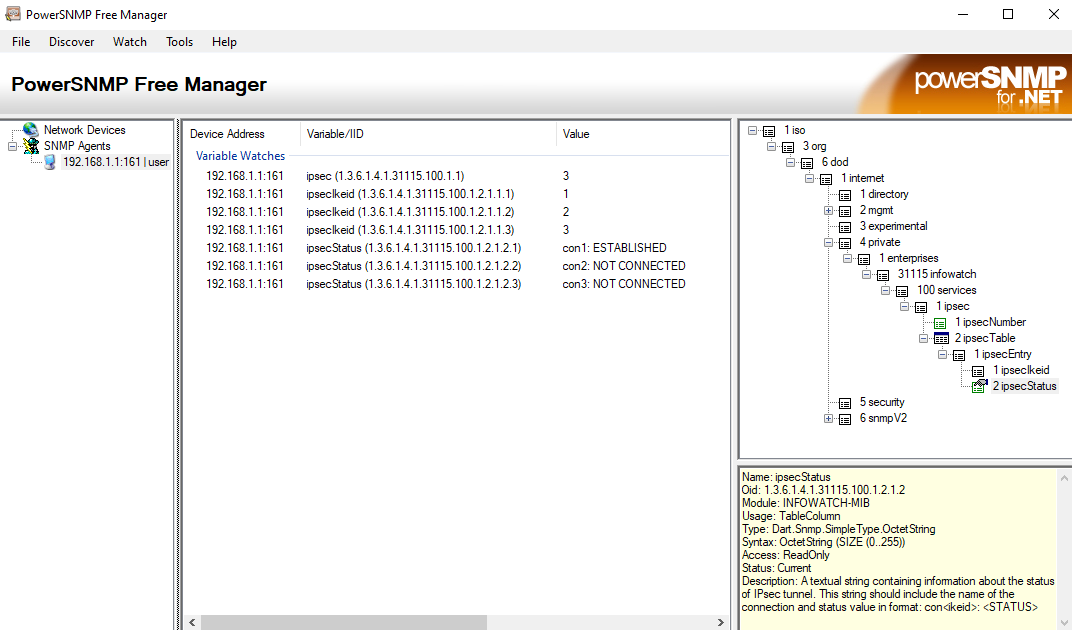Select the ipsecStatus row ending in .1.2.1
The image size is (1072, 630).
tap(455, 248)
